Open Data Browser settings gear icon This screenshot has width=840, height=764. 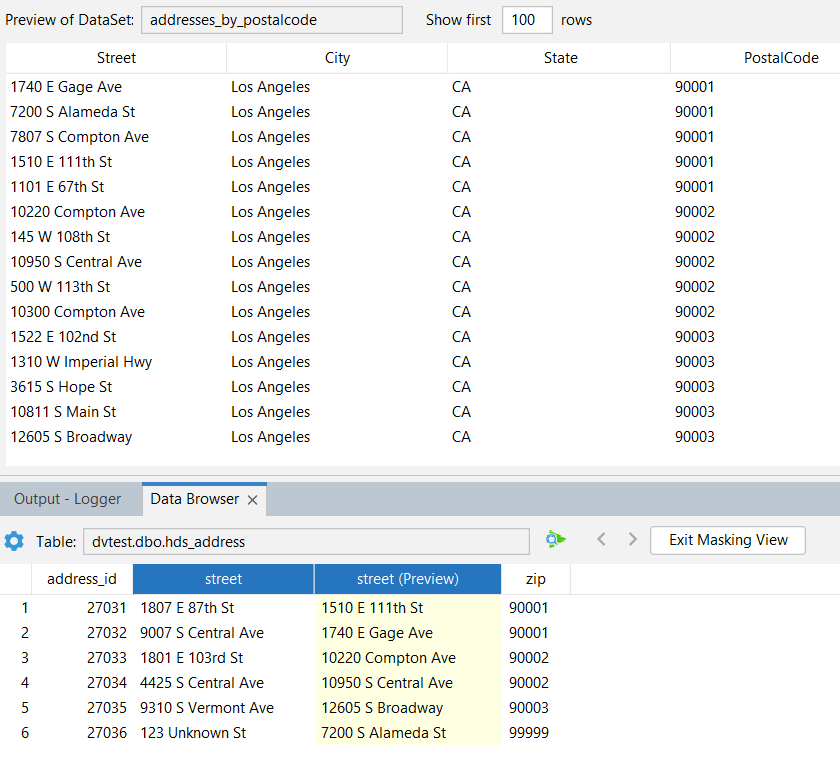(14, 541)
